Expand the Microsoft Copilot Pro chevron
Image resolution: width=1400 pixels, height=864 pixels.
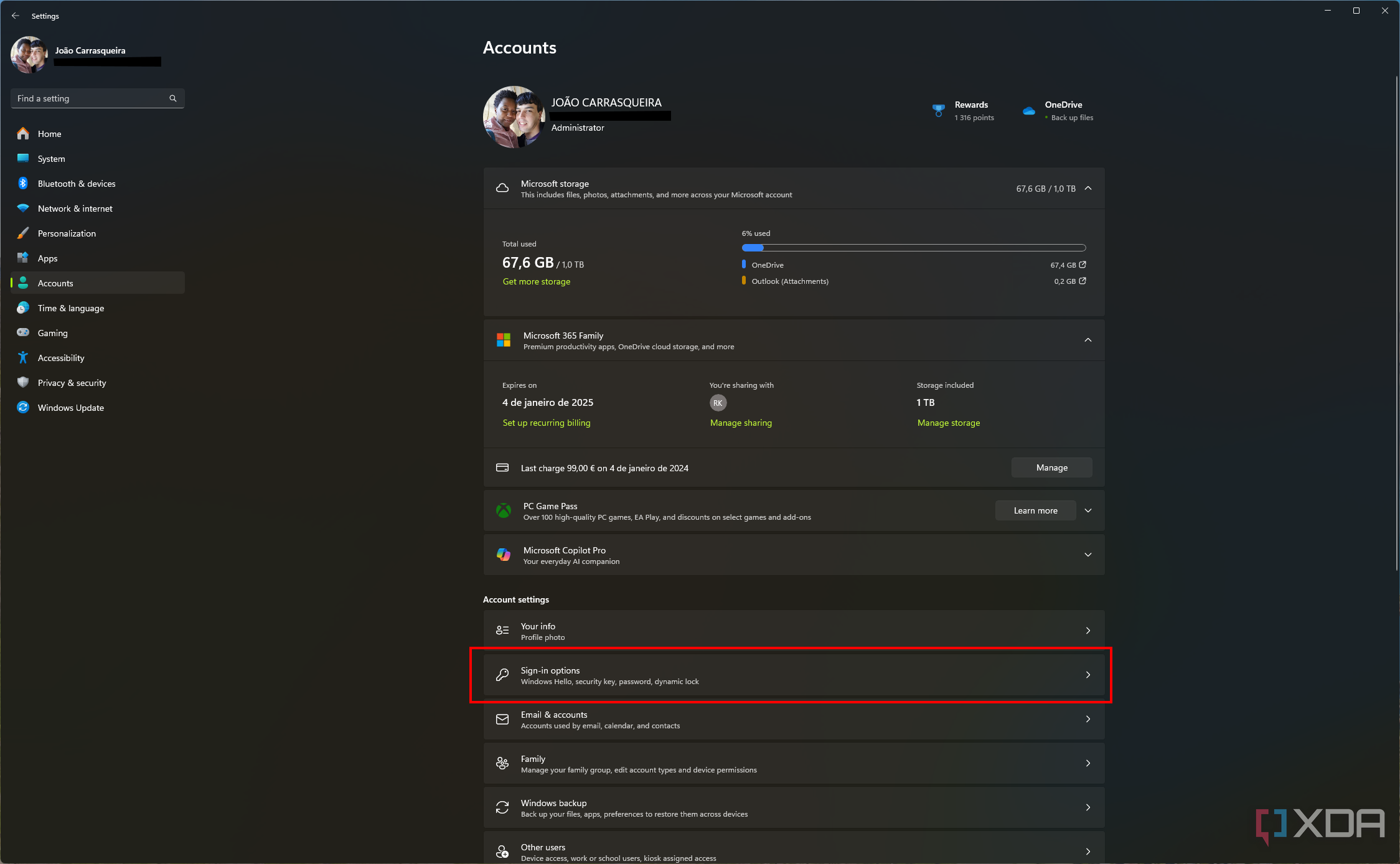(x=1088, y=555)
